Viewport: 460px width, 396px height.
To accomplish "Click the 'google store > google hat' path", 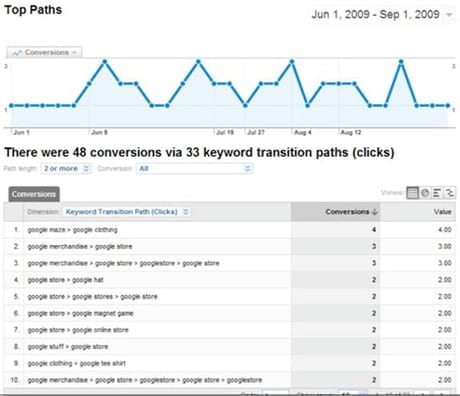I will (x=65, y=280).
